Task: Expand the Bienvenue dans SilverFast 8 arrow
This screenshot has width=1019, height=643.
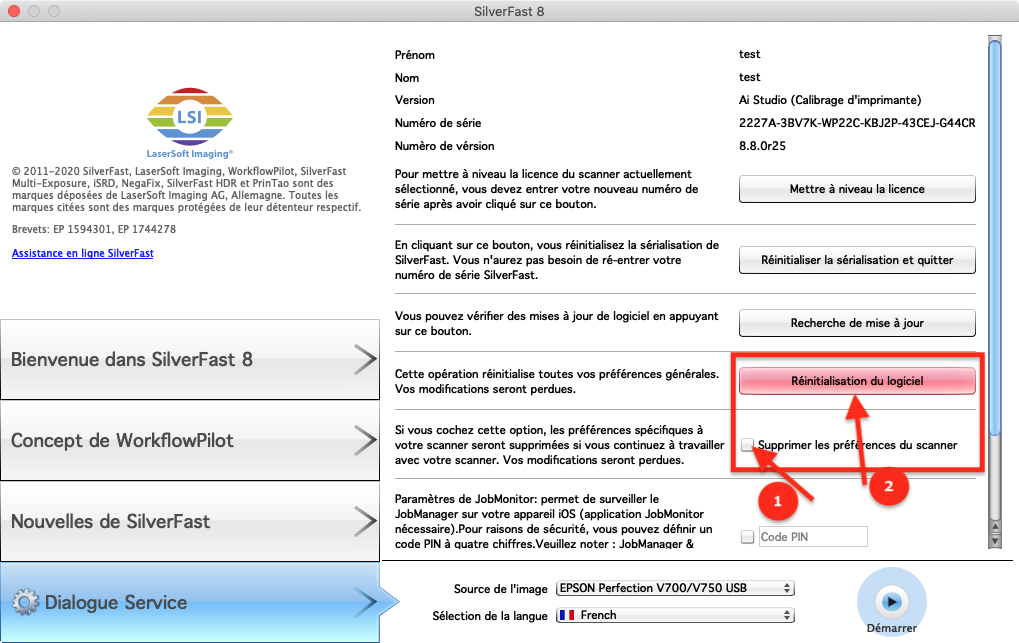Action: coord(365,360)
